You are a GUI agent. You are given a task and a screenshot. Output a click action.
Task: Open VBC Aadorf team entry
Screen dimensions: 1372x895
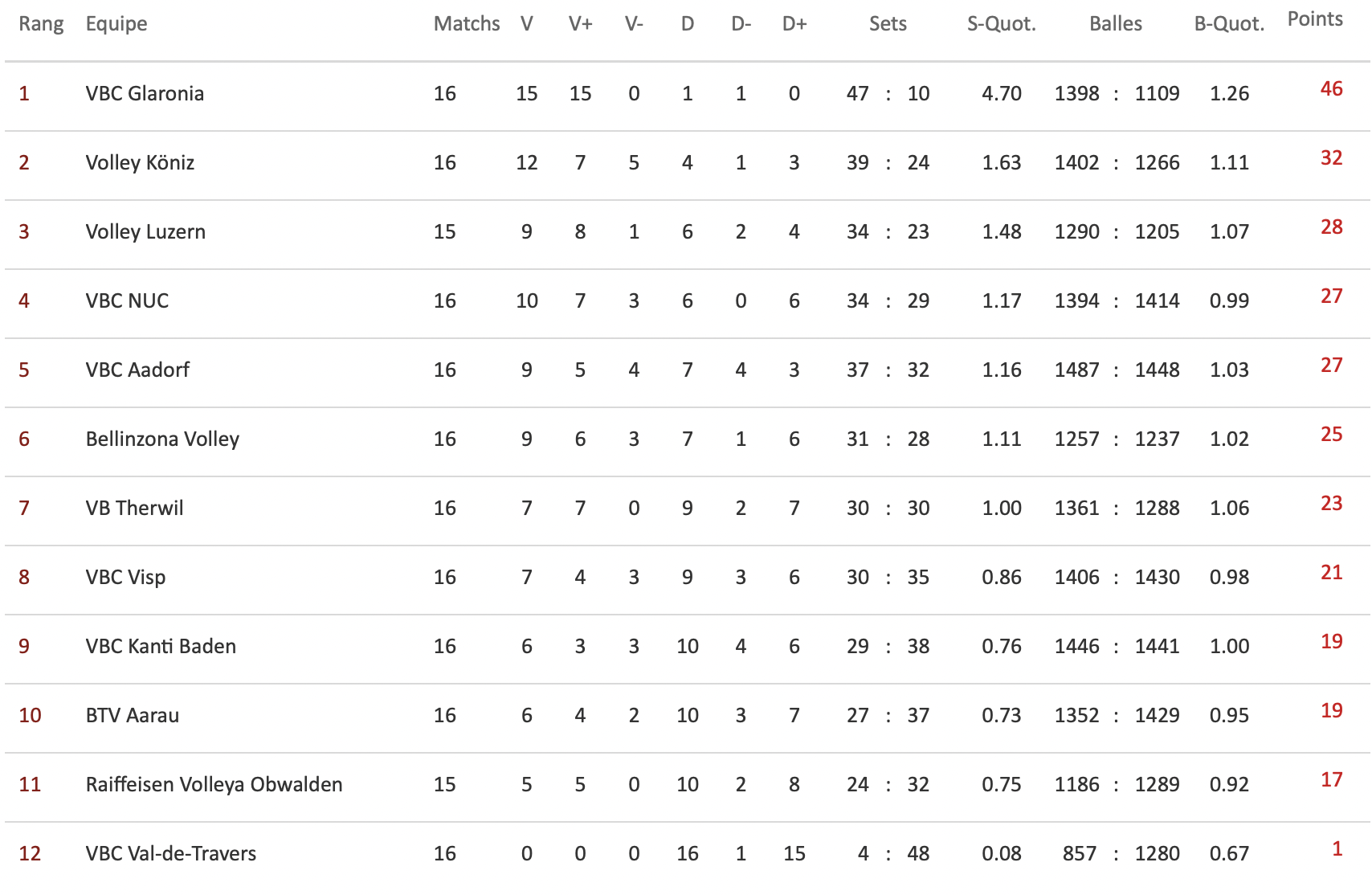[x=137, y=370]
